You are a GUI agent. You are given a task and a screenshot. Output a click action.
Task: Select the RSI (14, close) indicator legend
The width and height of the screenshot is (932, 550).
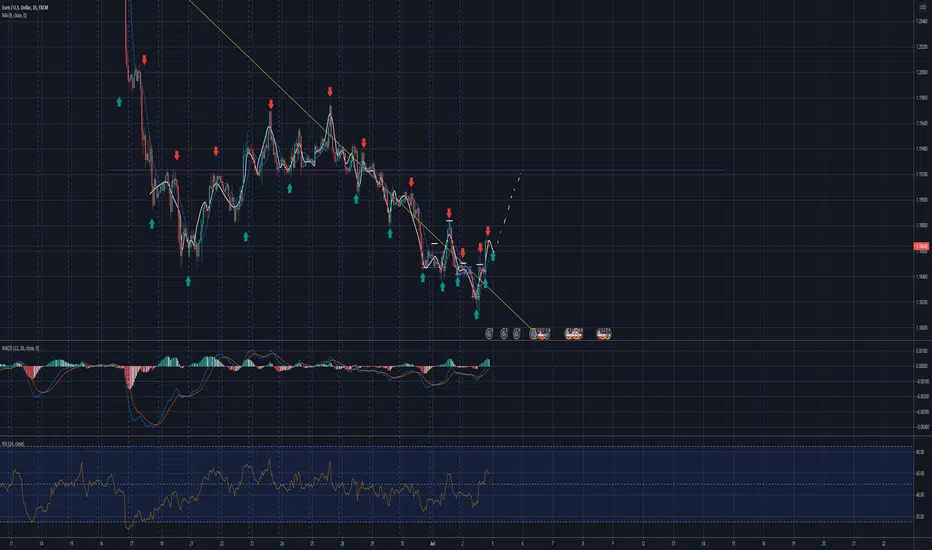tap(13, 444)
